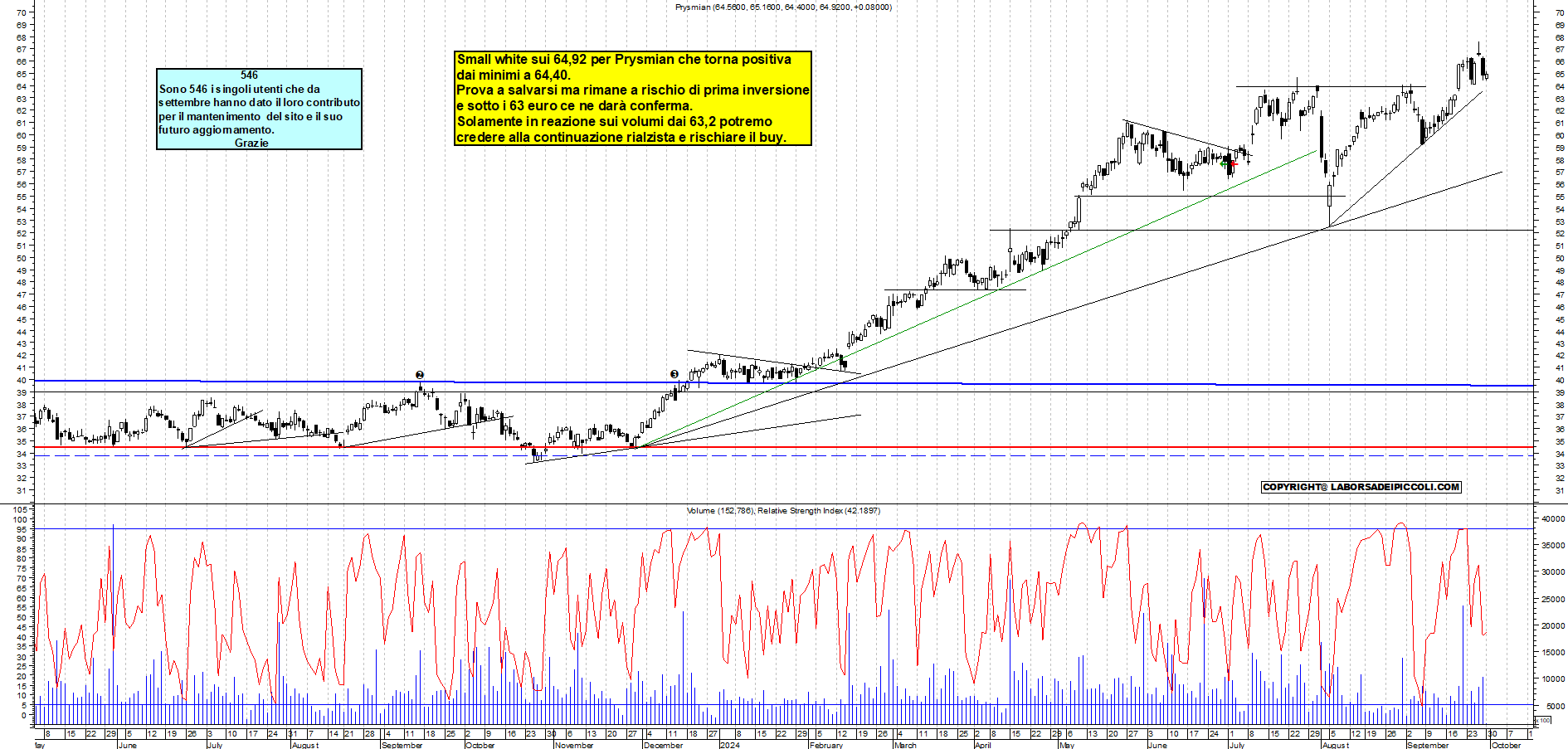Click the 'November' label on the time axis
The image size is (1568, 749).
click(574, 745)
